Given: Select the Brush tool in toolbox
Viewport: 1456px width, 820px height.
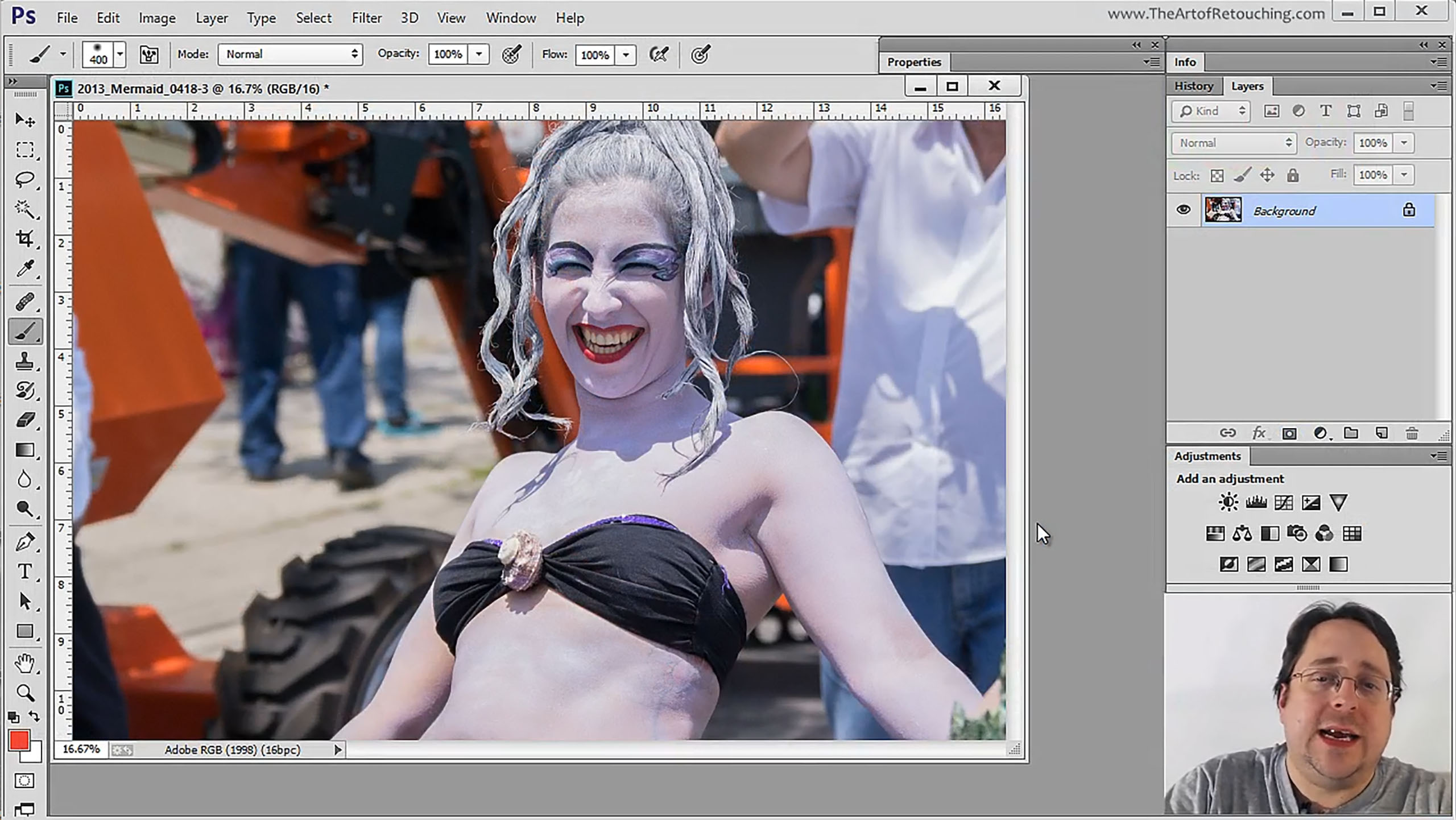Looking at the screenshot, I should (24, 332).
